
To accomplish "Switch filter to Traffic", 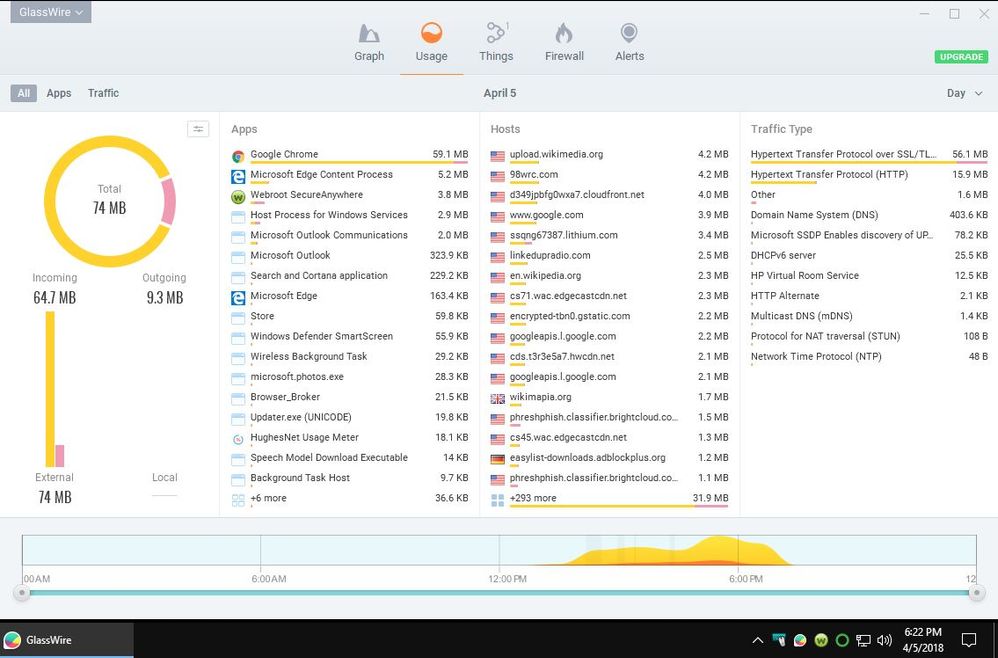I will point(103,93).
